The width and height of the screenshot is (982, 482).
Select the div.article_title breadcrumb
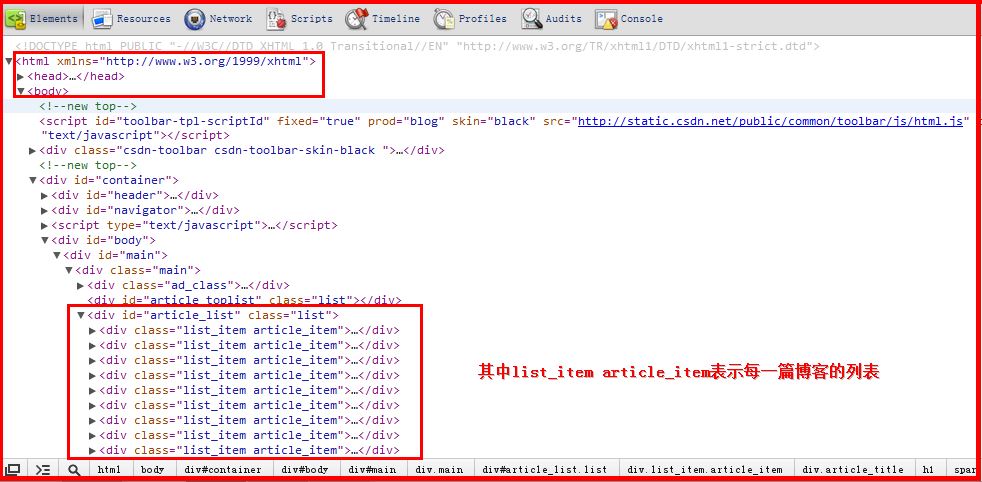coord(853,469)
